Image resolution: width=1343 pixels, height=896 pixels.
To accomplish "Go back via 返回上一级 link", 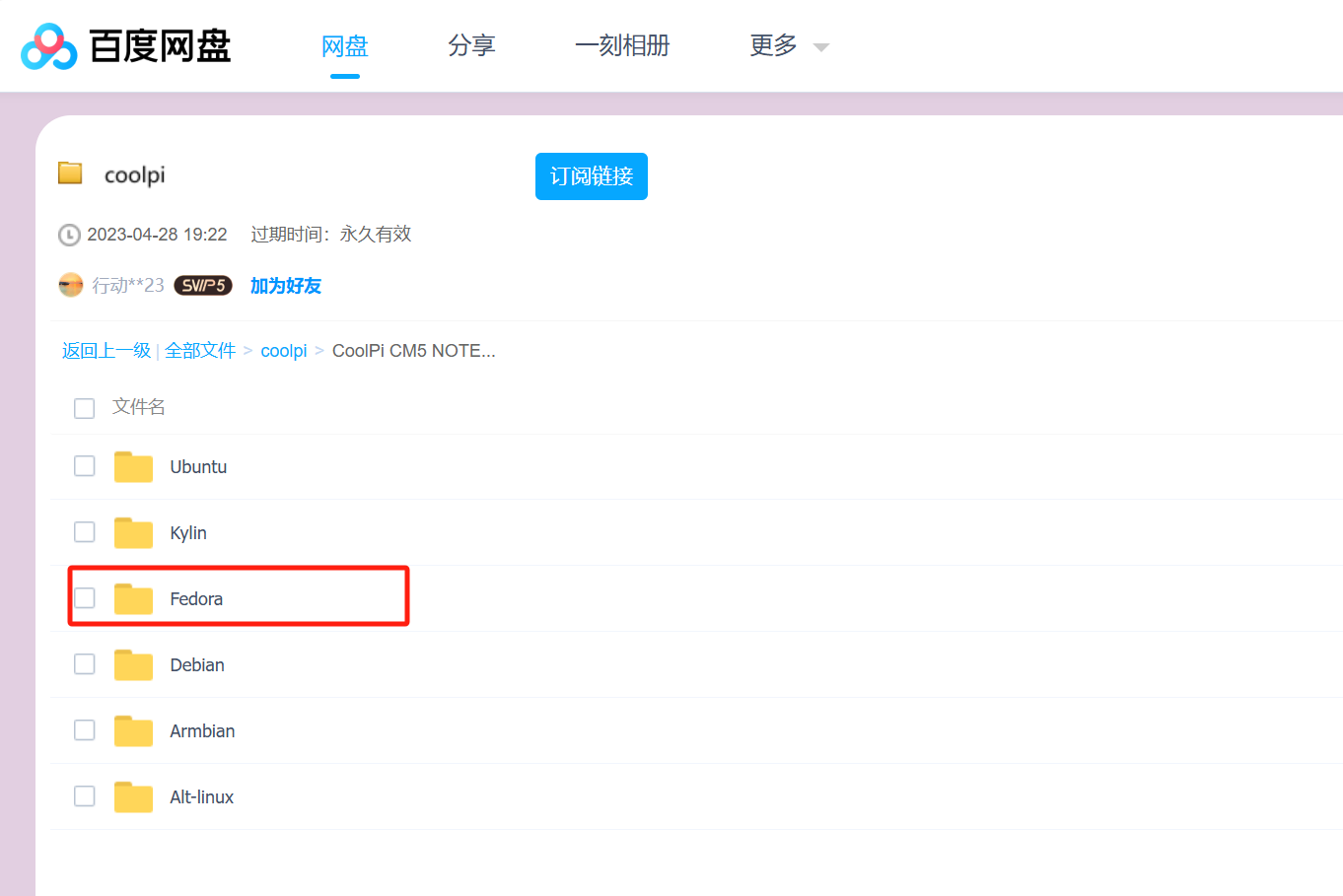I will [106, 351].
